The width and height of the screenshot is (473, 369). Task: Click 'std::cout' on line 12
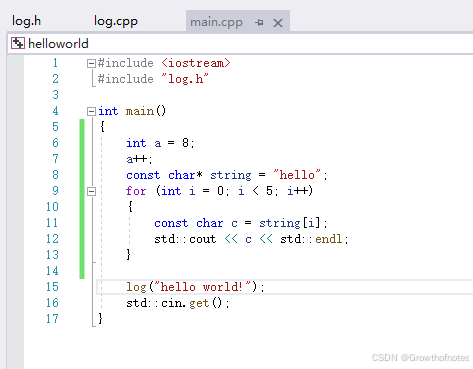tap(185, 239)
